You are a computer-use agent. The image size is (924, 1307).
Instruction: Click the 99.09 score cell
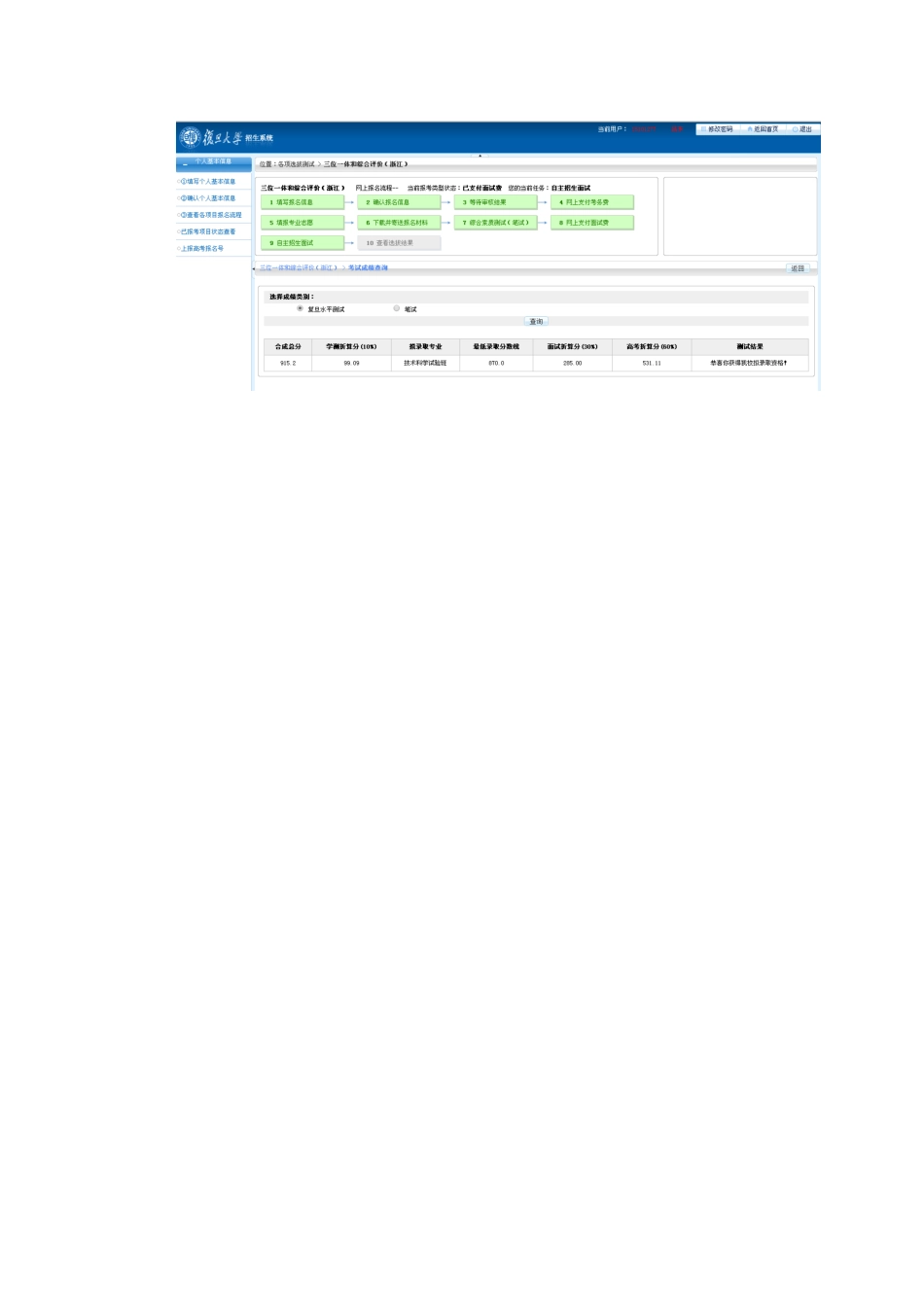(x=351, y=363)
